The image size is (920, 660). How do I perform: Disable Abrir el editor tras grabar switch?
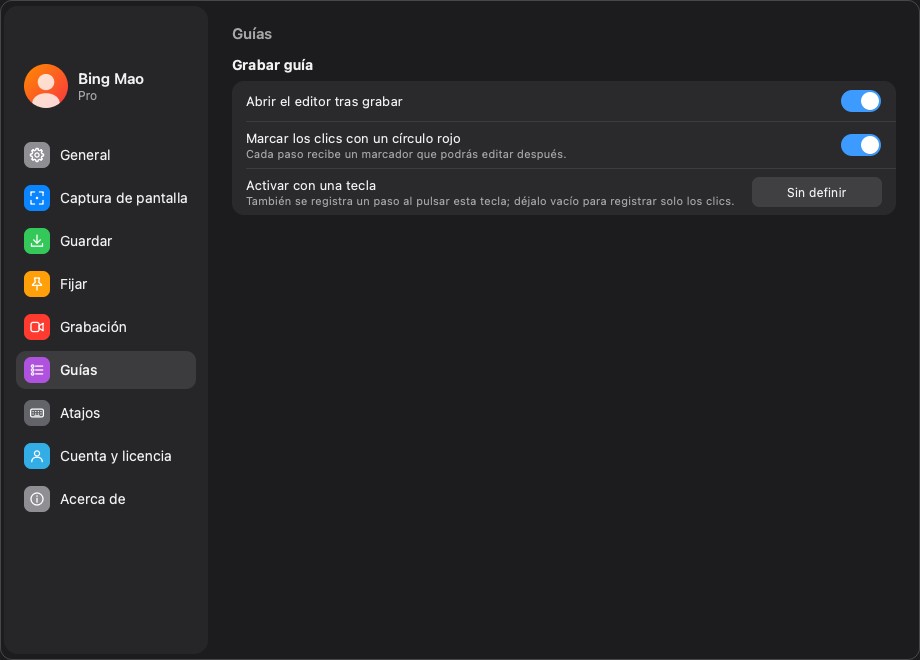(x=861, y=101)
